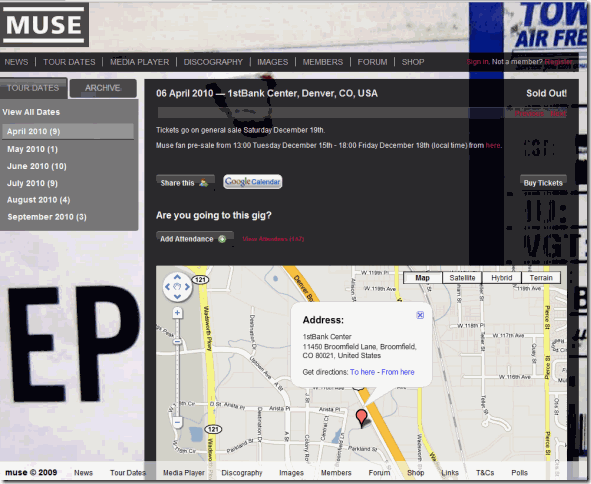Screen dimensions: 591x484
Task: Select May 2010 (1) dates
Action: point(32,149)
